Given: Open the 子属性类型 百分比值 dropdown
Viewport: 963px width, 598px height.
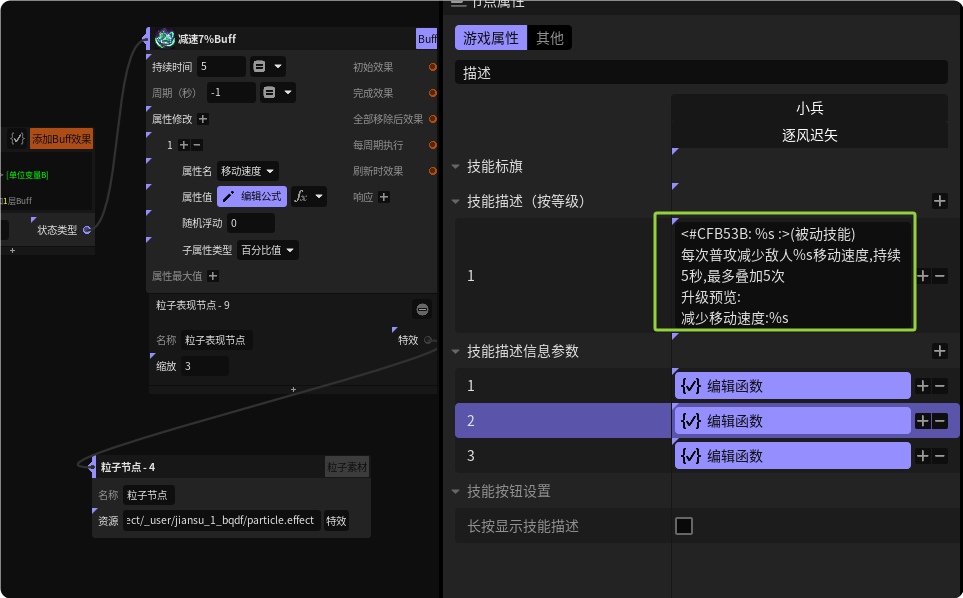Looking at the screenshot, I should point(268,250).
